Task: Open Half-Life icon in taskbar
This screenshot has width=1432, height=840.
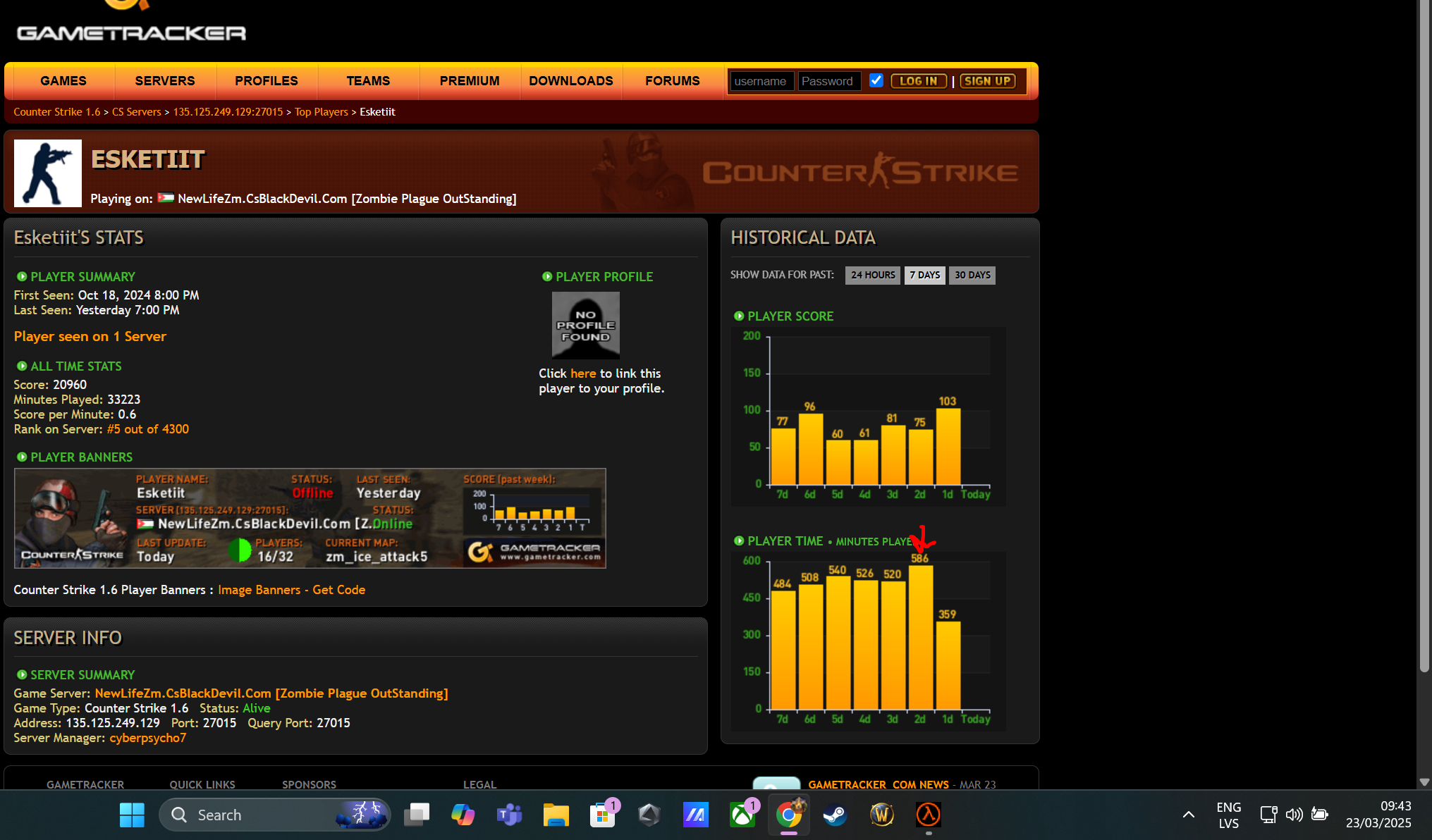Action: pos(929,815)
